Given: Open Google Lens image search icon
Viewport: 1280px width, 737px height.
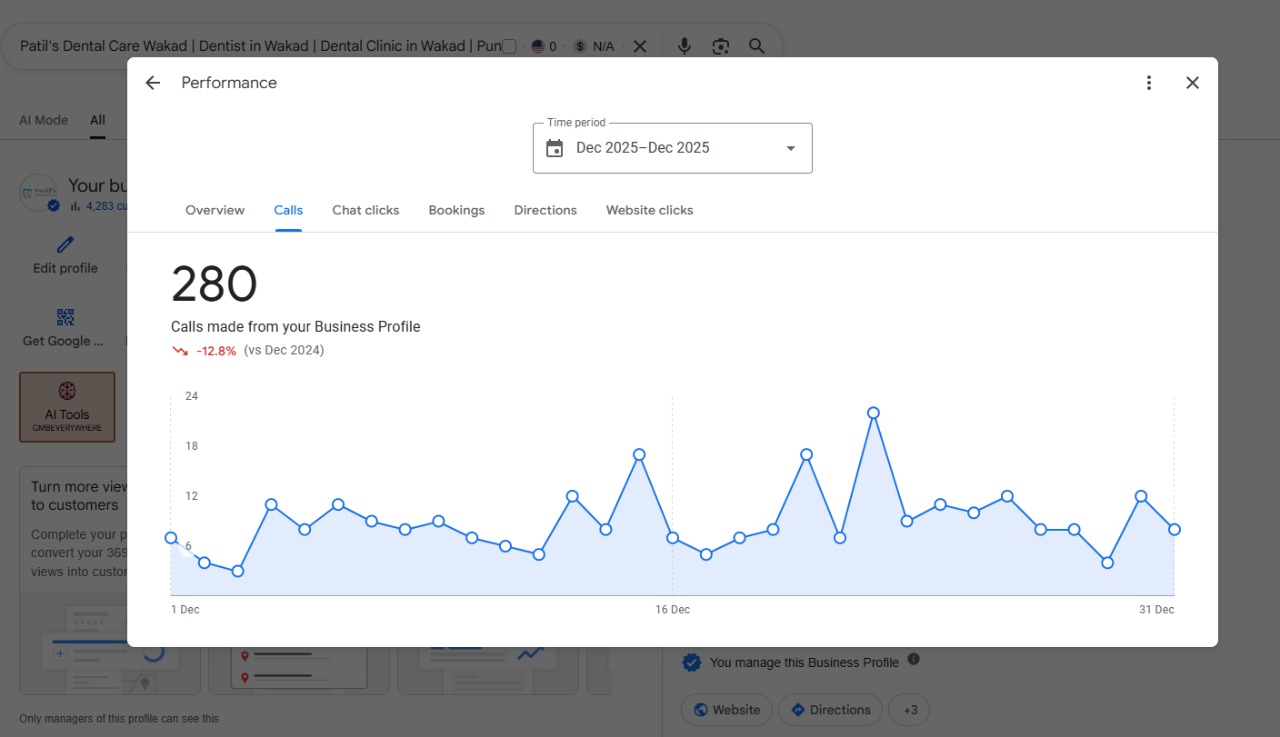Looking at the screenshot, I should 720,46.
